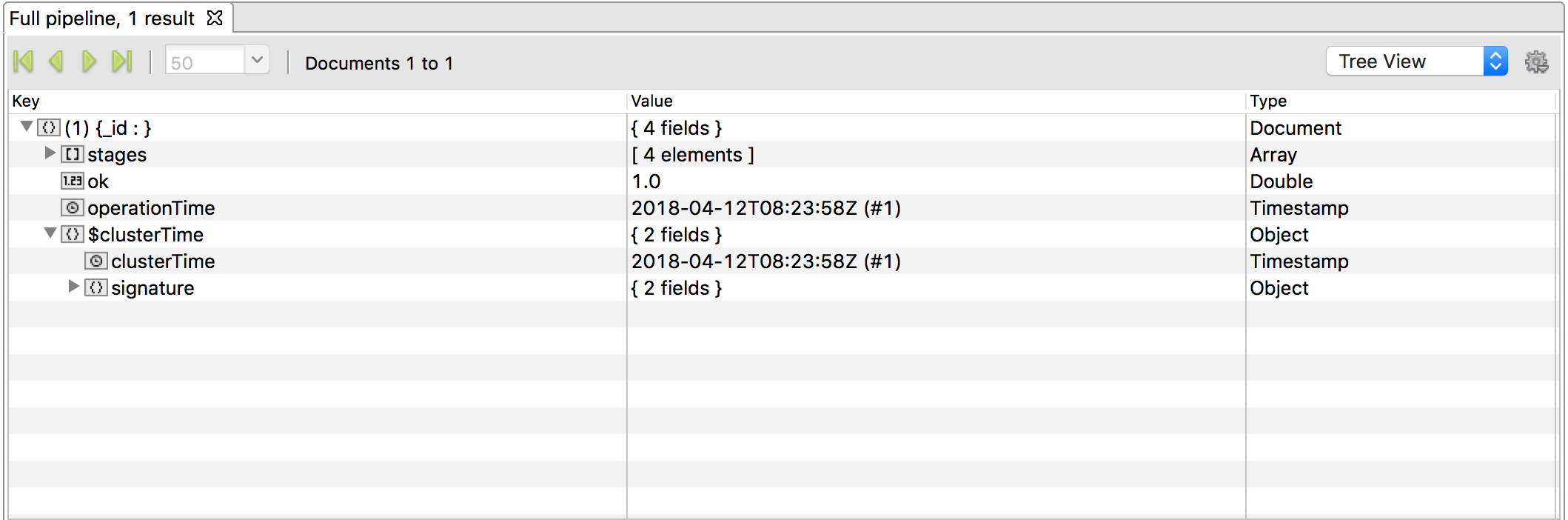The image size is (1568, 520).
Task: Jump to last page of results
Action: tap(121, 61)
